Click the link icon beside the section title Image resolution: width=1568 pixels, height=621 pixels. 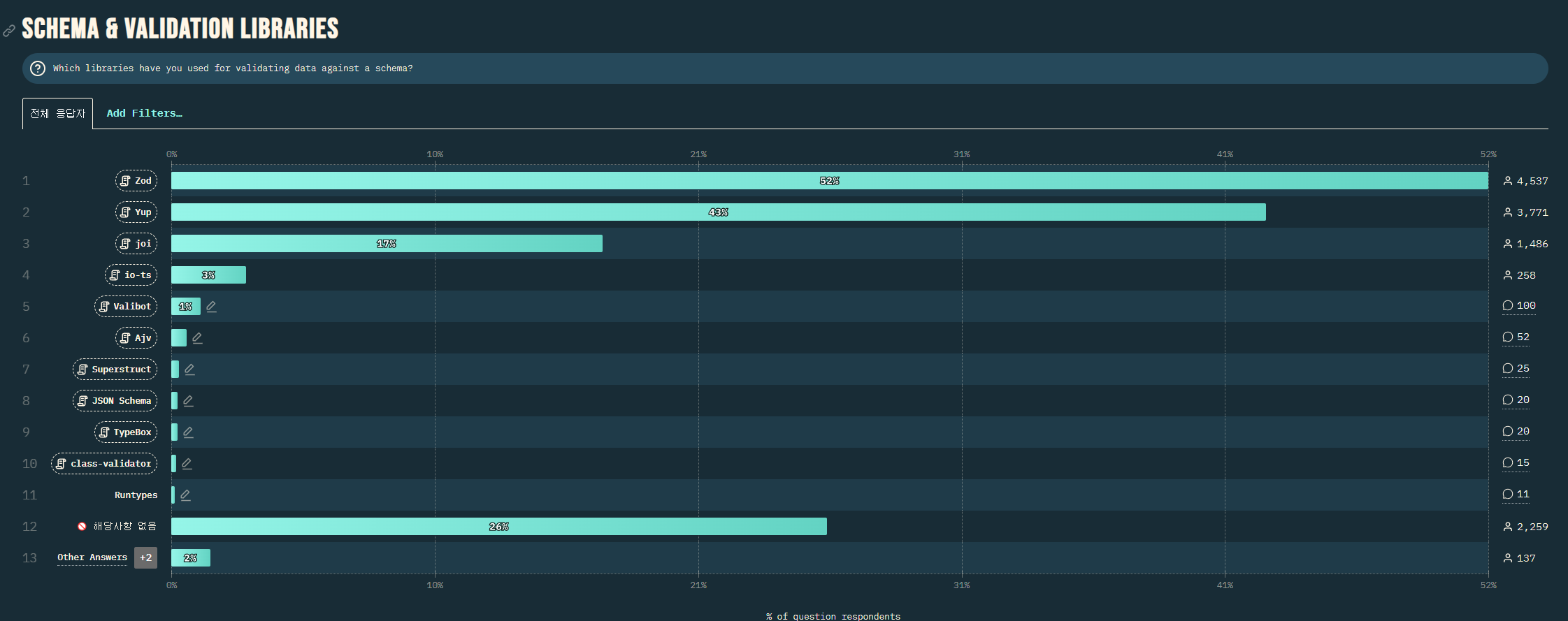point(9,31)
